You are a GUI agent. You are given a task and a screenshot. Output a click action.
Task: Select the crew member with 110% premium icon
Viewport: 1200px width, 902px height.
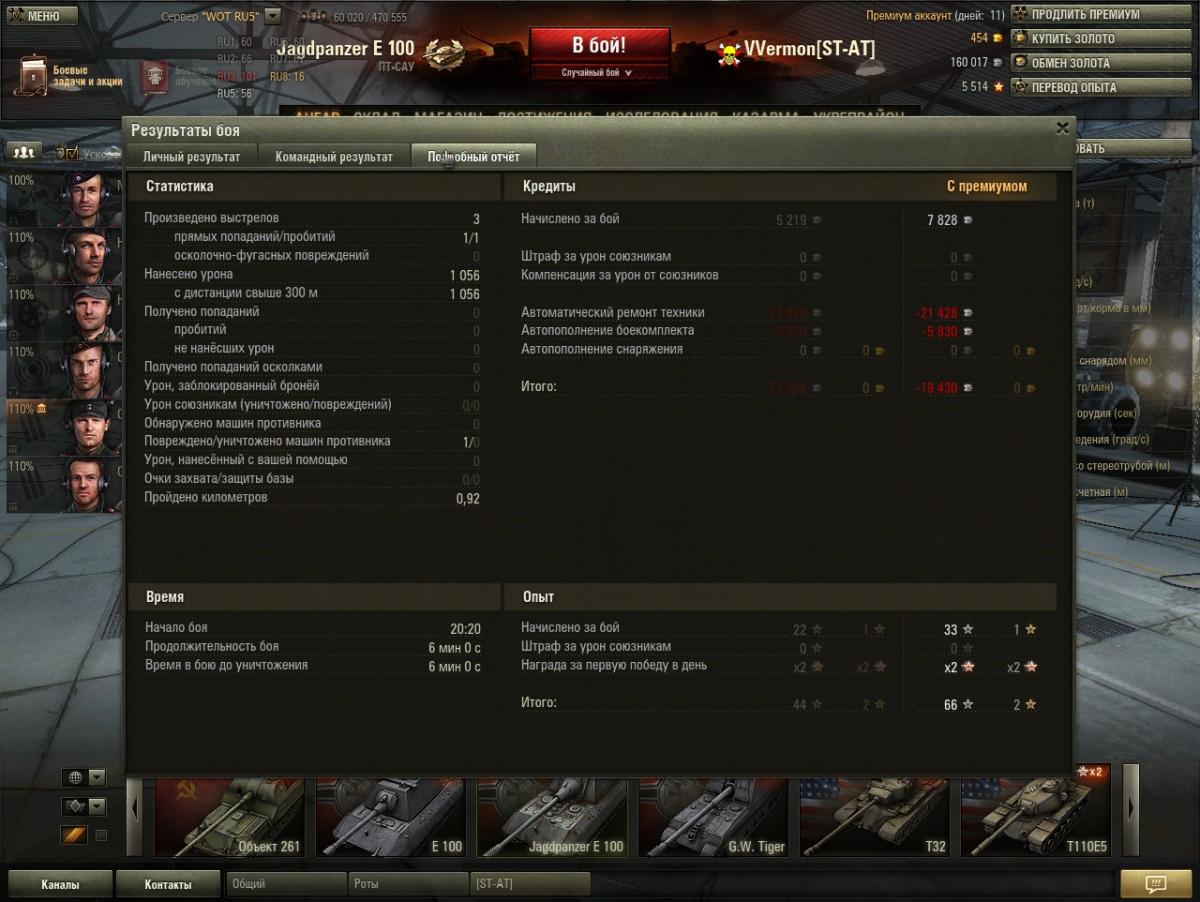tap(64, 428)
